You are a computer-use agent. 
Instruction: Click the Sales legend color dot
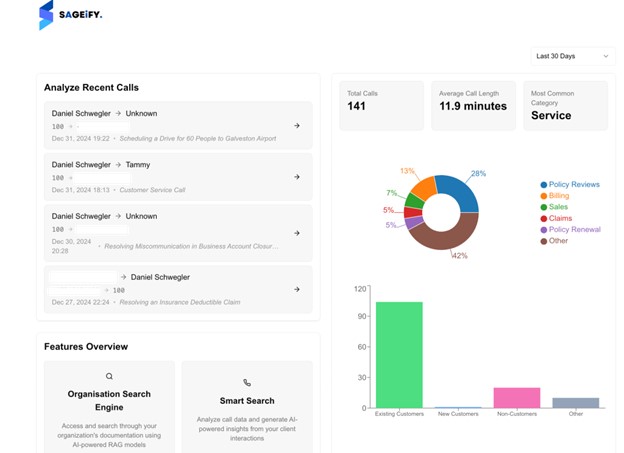(544, 207)
